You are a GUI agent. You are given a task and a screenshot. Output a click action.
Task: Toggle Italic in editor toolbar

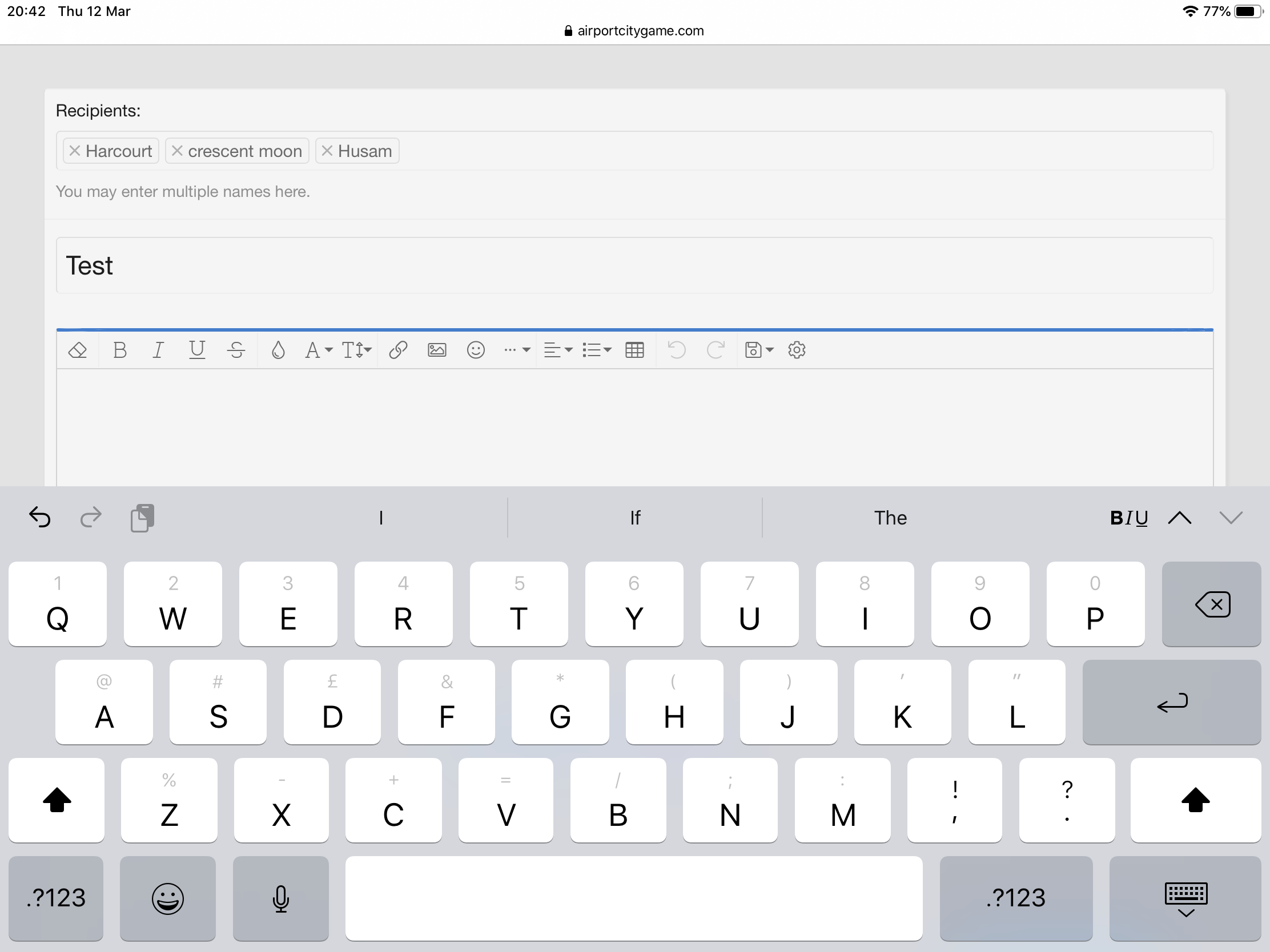[x=158, y=349]
